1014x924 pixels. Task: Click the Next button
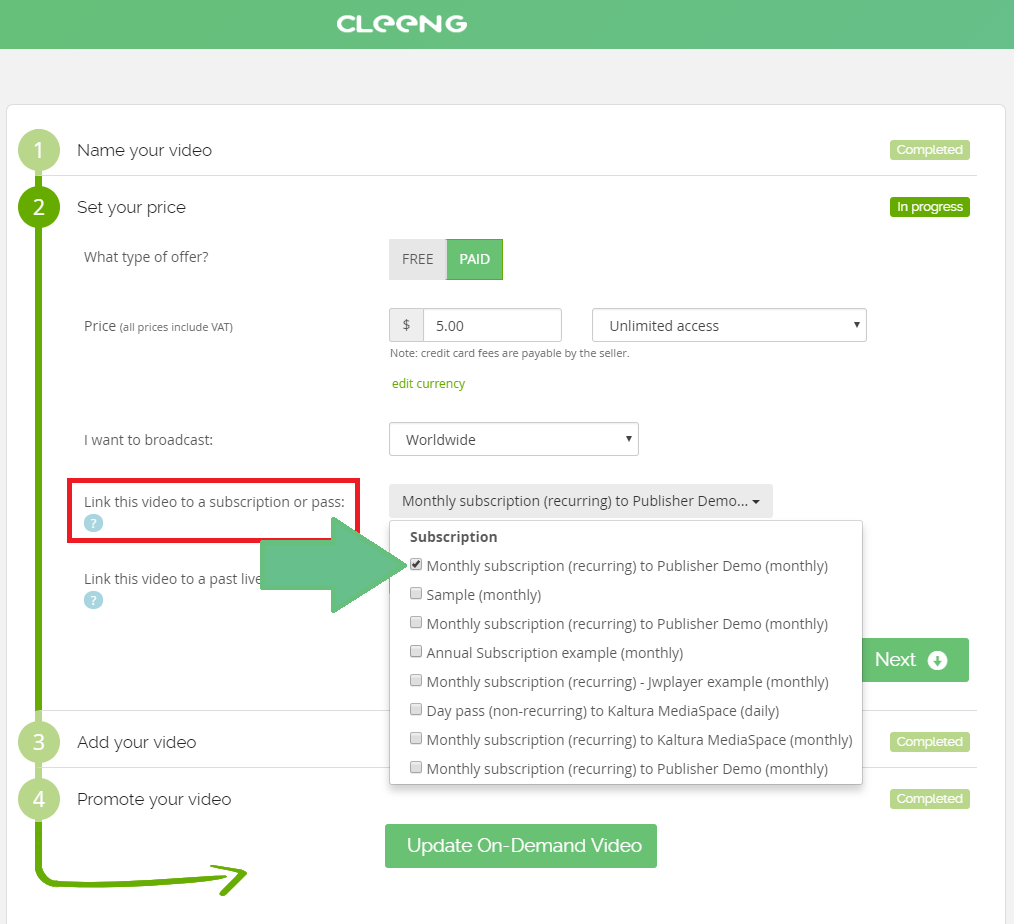tap(915, 660)
